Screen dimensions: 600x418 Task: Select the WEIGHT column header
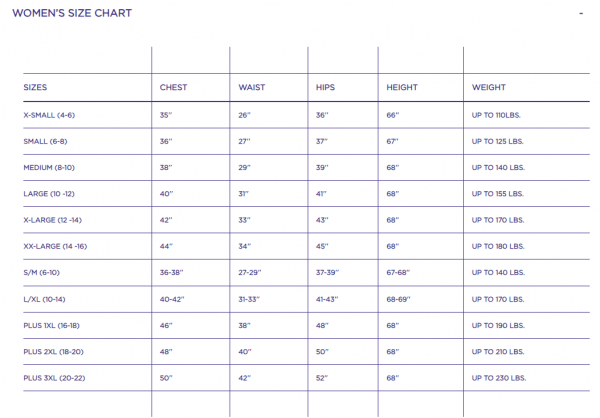(489, 87)
